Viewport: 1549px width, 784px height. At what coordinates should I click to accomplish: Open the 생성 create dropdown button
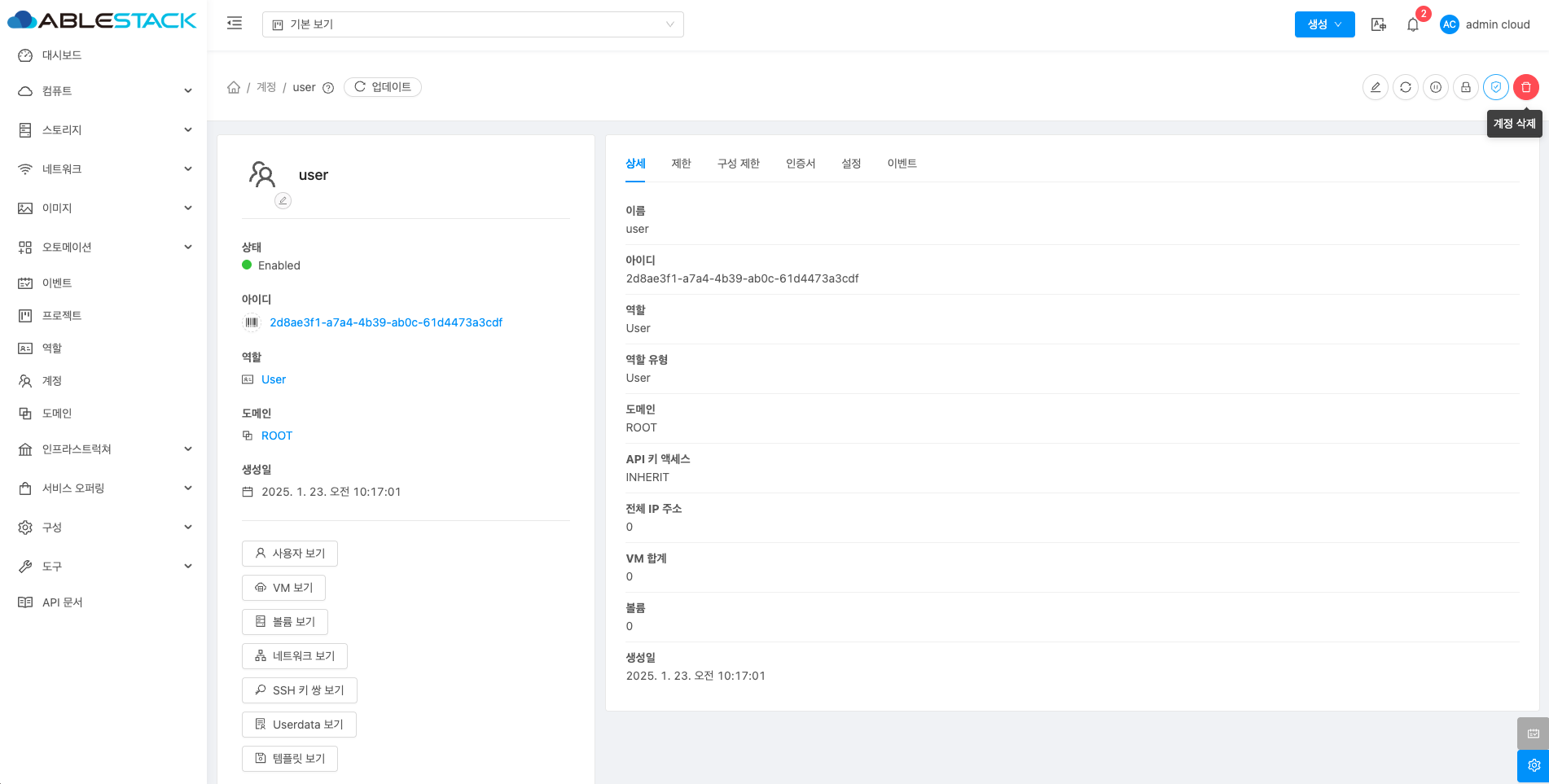click(x=1324, y=24)
